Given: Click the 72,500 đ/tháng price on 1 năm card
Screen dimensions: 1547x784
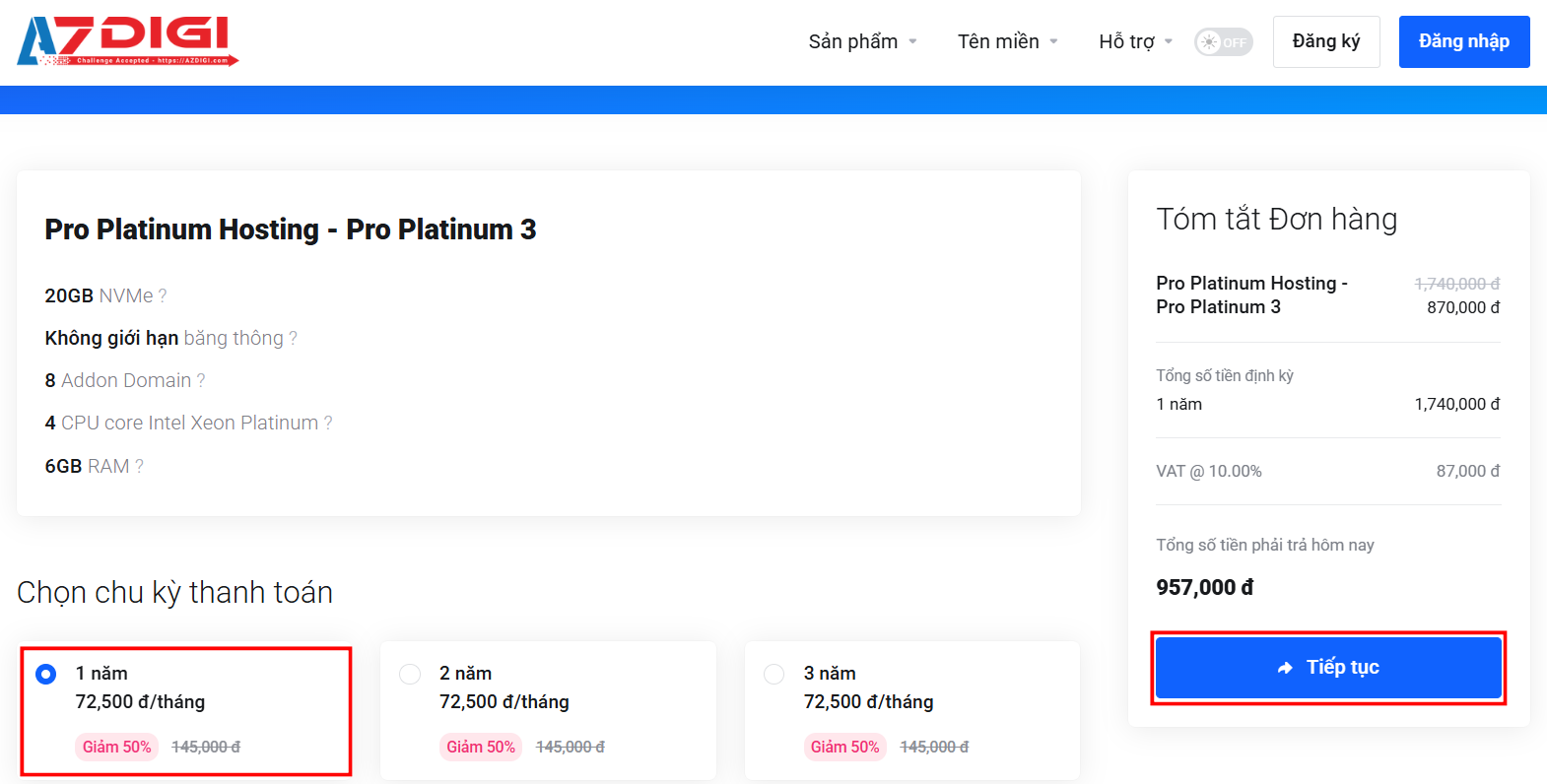Looking at the screenshot, I should coord(141,702).
